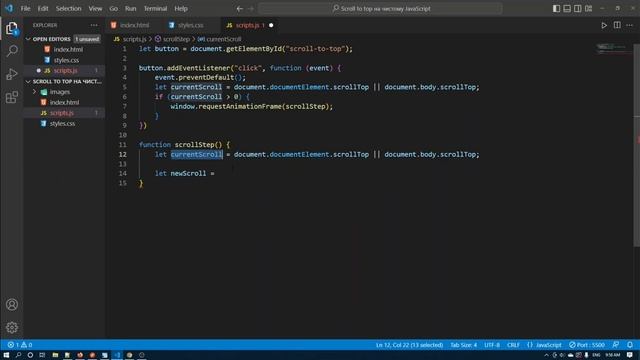Click line number 14 in the gutter
640x360 pixels.
[x=123, y=173]
